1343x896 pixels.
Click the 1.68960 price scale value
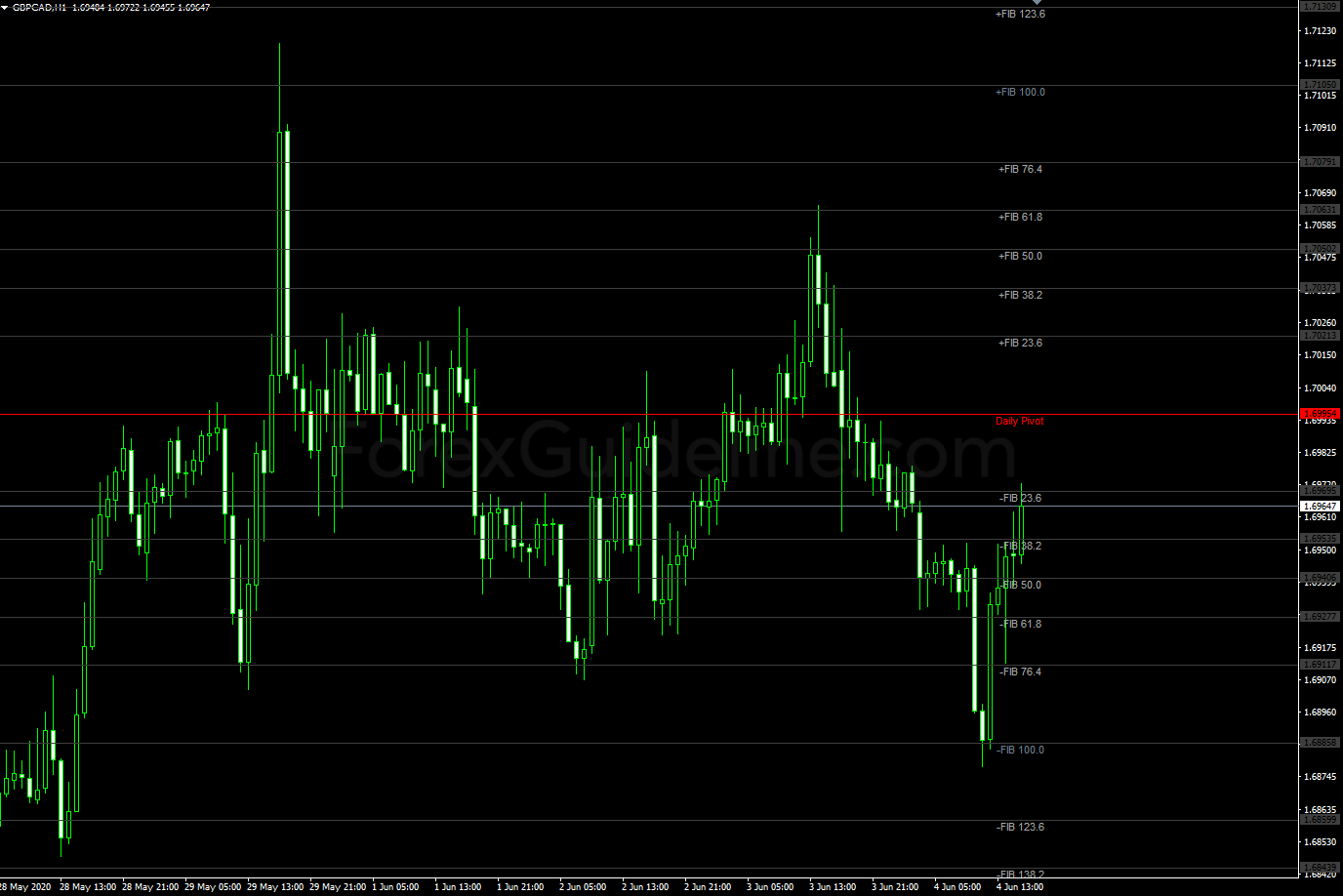1321,713
